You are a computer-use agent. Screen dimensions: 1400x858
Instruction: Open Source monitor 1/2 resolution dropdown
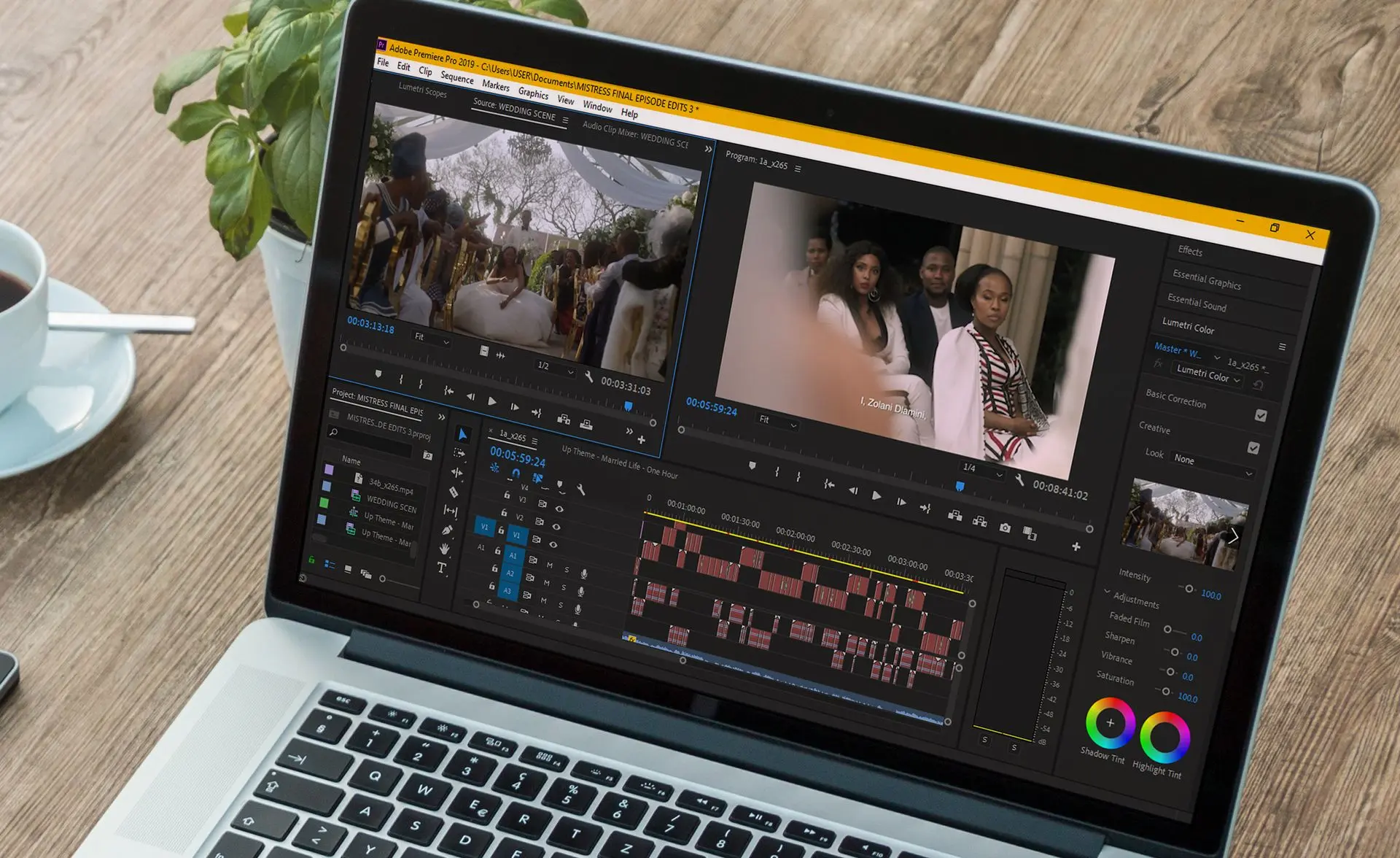click(556, 368)
